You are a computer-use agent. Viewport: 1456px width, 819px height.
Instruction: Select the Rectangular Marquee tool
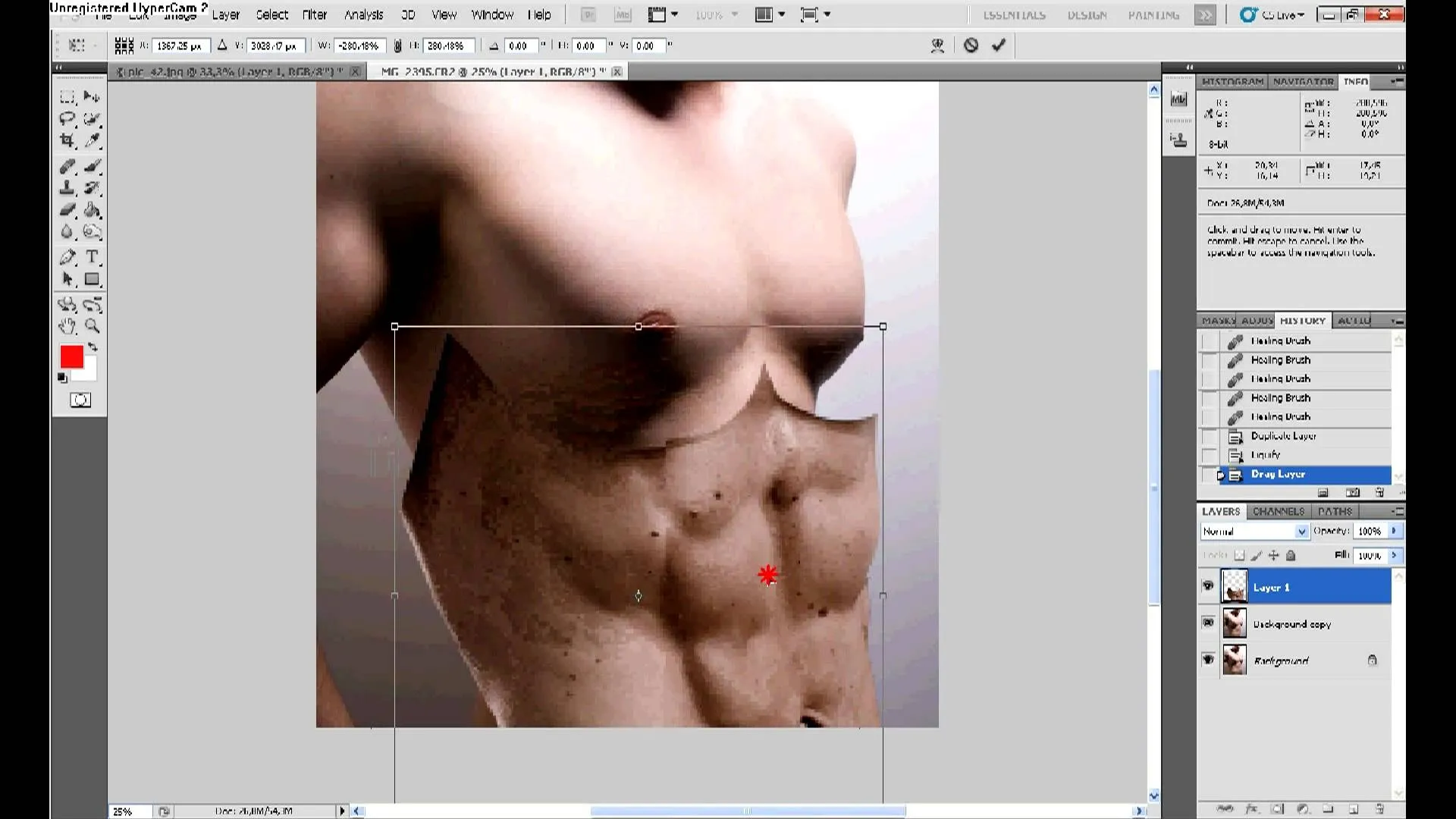coord(67,97)
